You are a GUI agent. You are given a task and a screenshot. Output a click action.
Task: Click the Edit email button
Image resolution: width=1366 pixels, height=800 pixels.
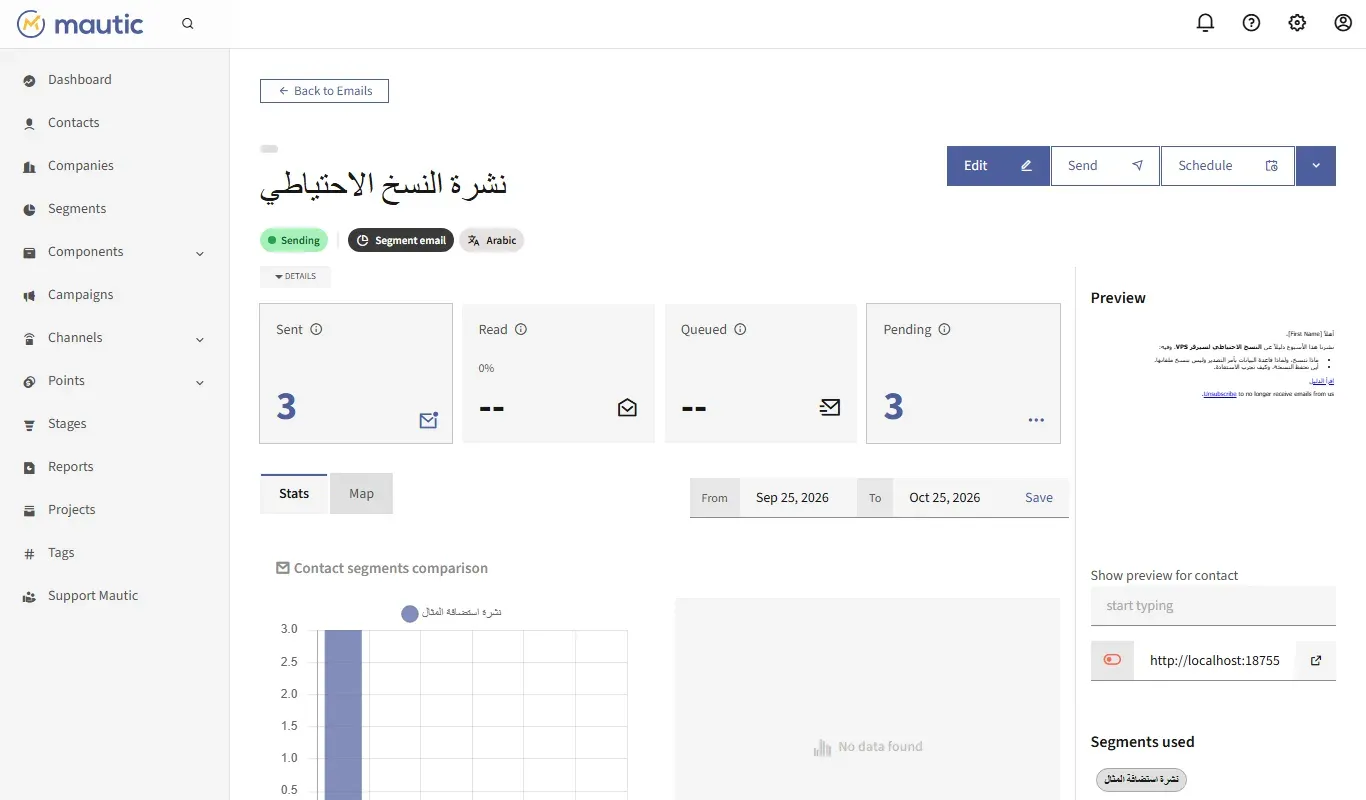tap(998, 166)
